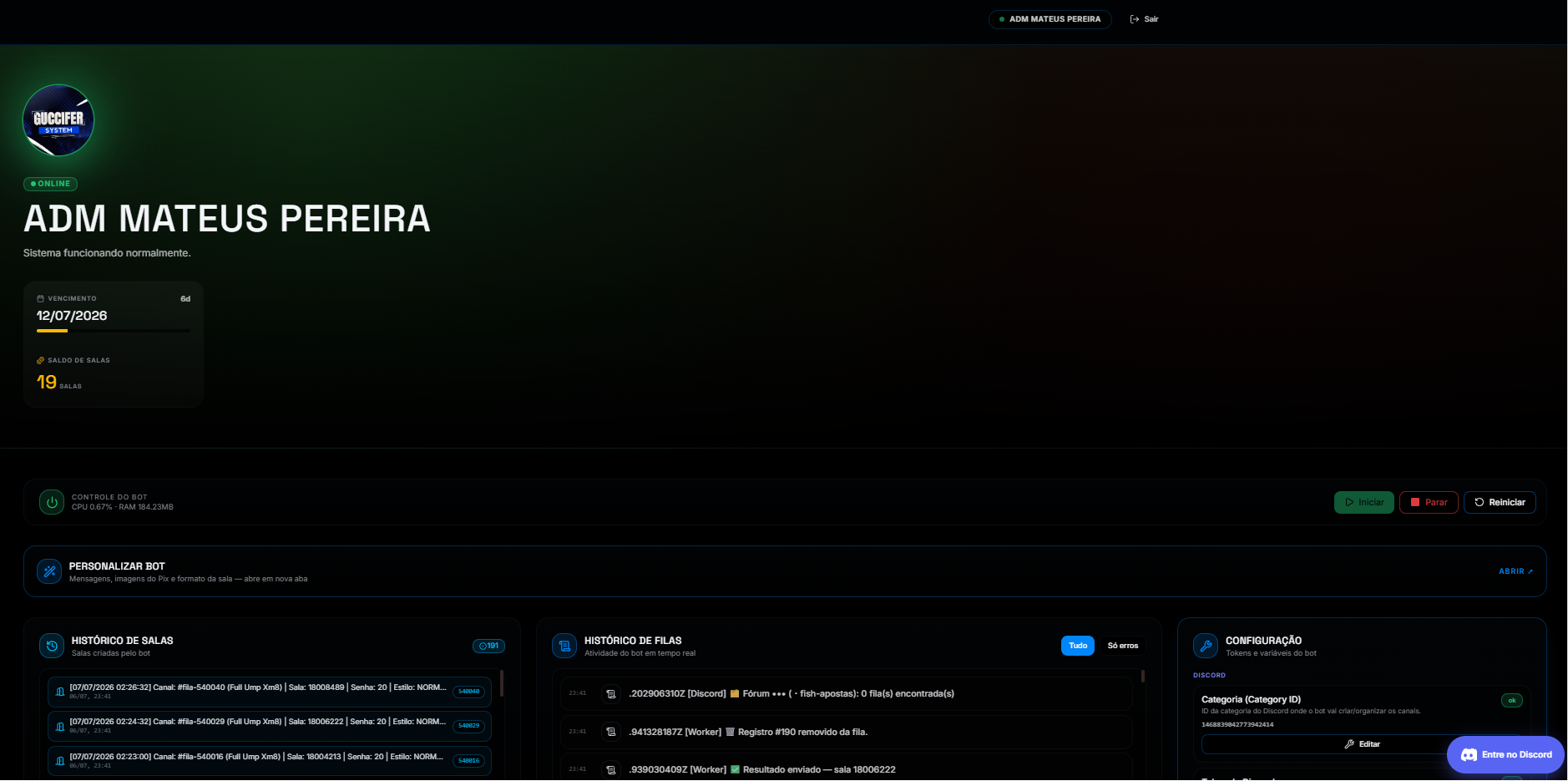Click the Histórico de Filas scroll icon

pos(564,646)
